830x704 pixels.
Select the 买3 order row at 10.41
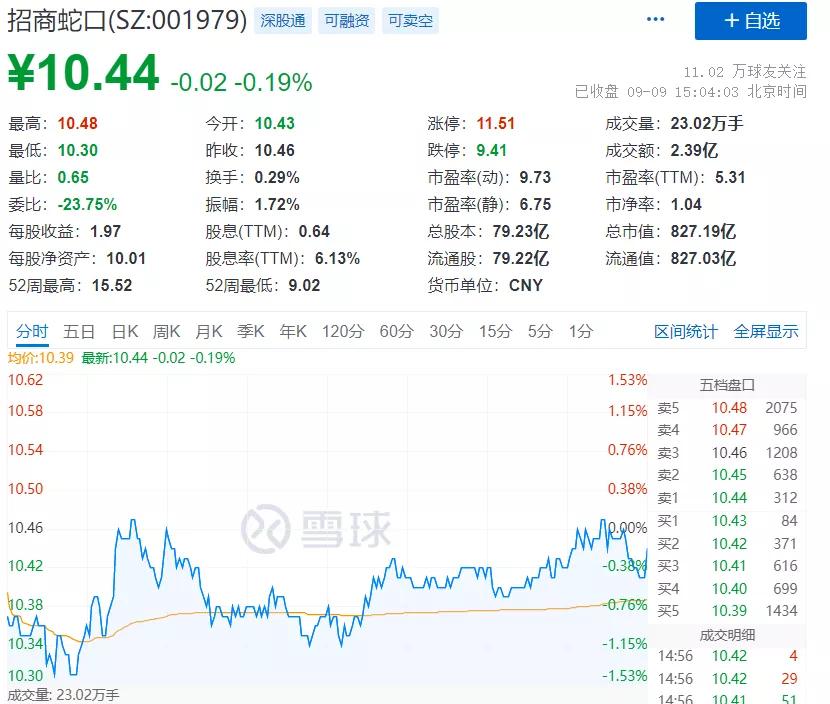coord(727,566)
